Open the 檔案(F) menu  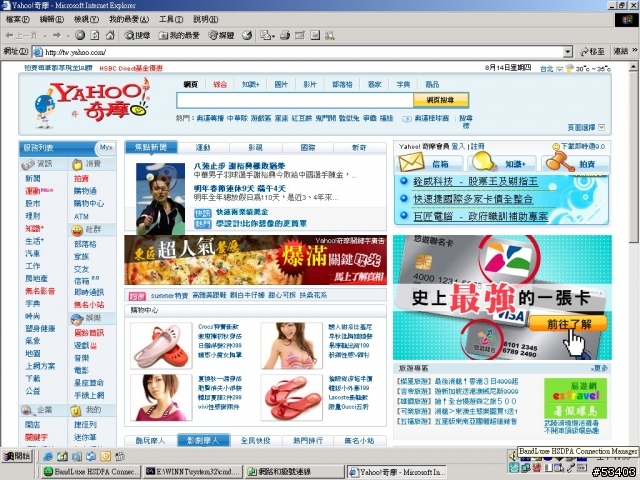point(17,19)
